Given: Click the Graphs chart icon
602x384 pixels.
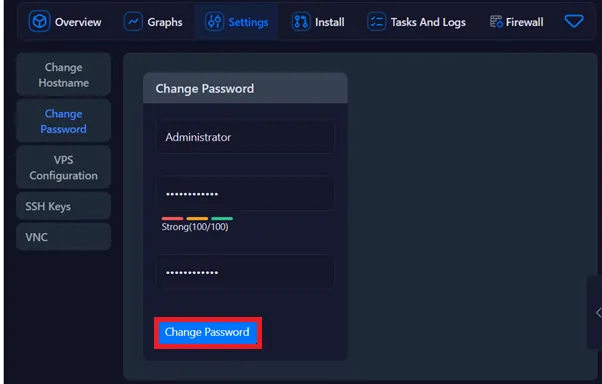Looking at the screenshot, I should pyautogui.click(x=133, y=22).
